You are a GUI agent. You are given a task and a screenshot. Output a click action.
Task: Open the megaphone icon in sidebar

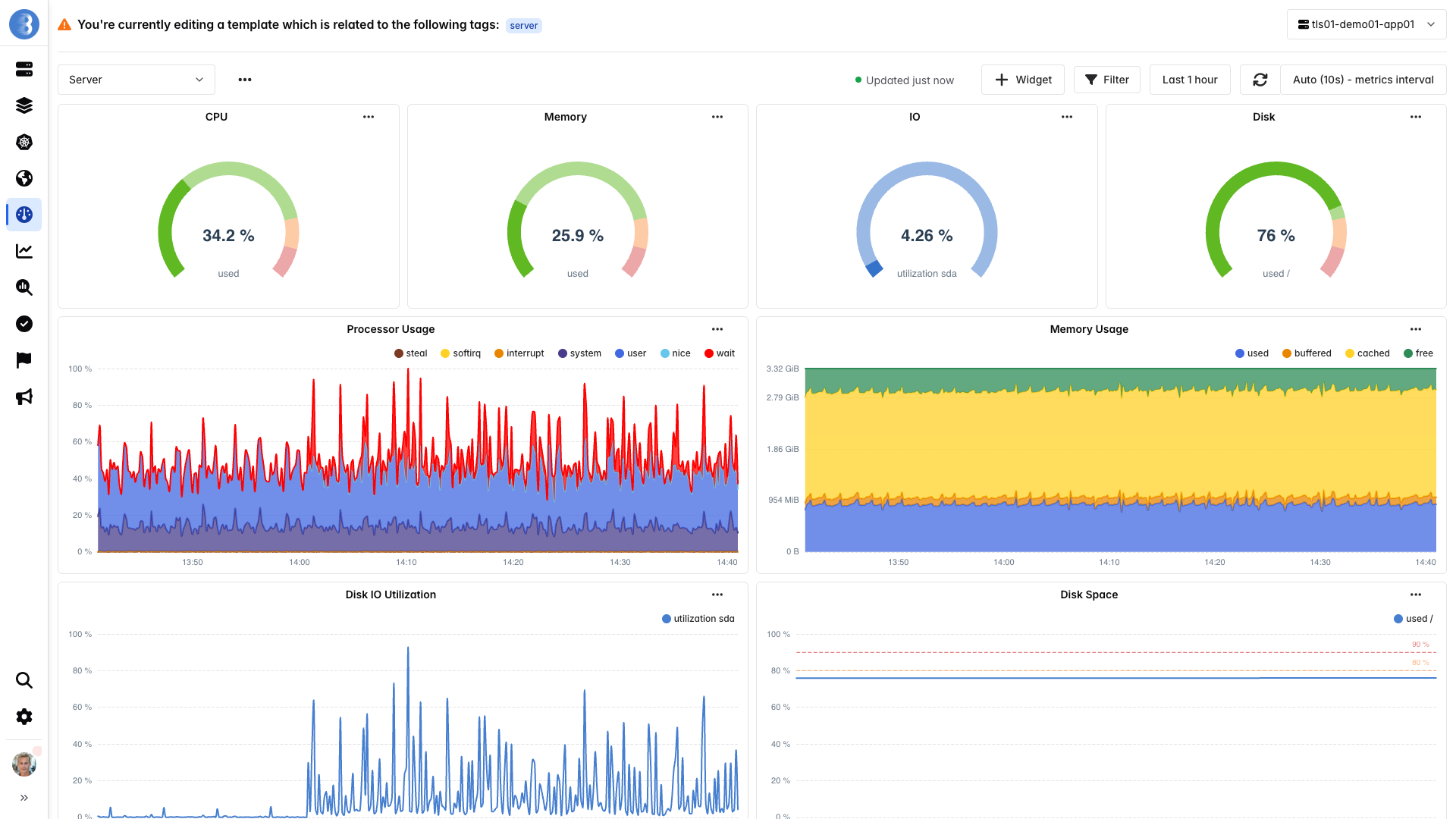24,397
